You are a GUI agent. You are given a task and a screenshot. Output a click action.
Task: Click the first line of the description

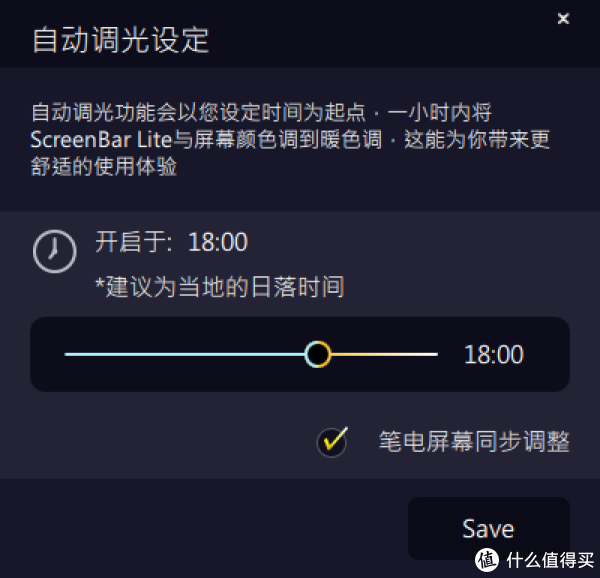(x=261, y=112)
